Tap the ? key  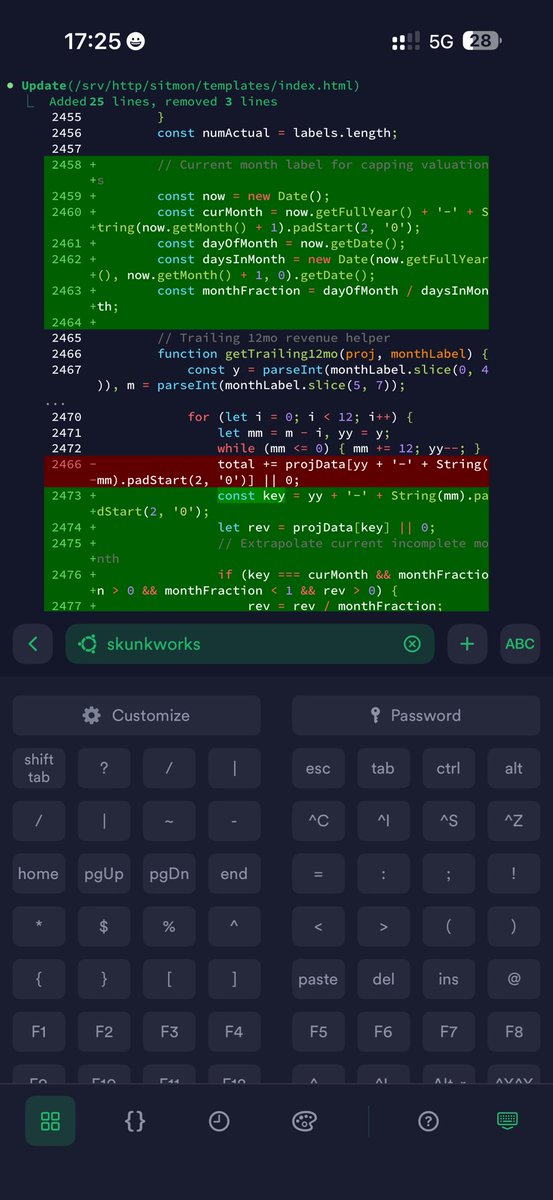pyautogui.click(x=104, y=768)
